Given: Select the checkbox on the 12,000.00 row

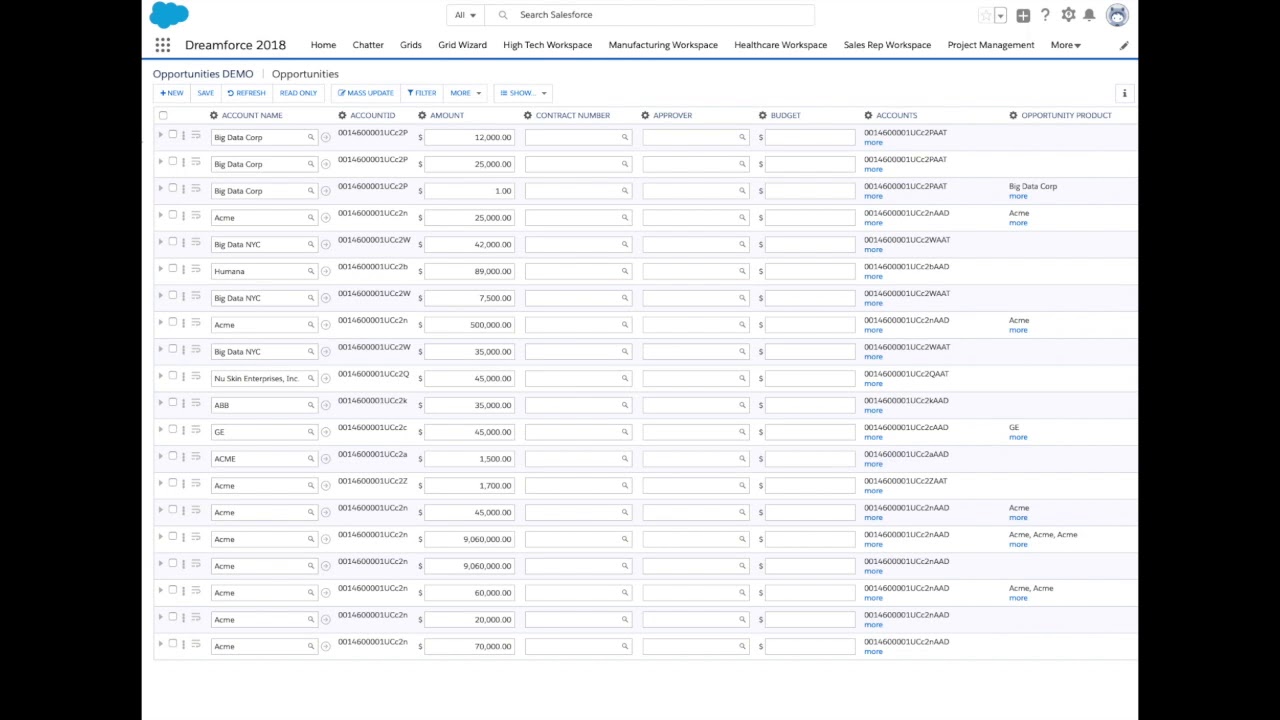Looking at the screenshot, I should pyautogui.click(x=172, y=134).
